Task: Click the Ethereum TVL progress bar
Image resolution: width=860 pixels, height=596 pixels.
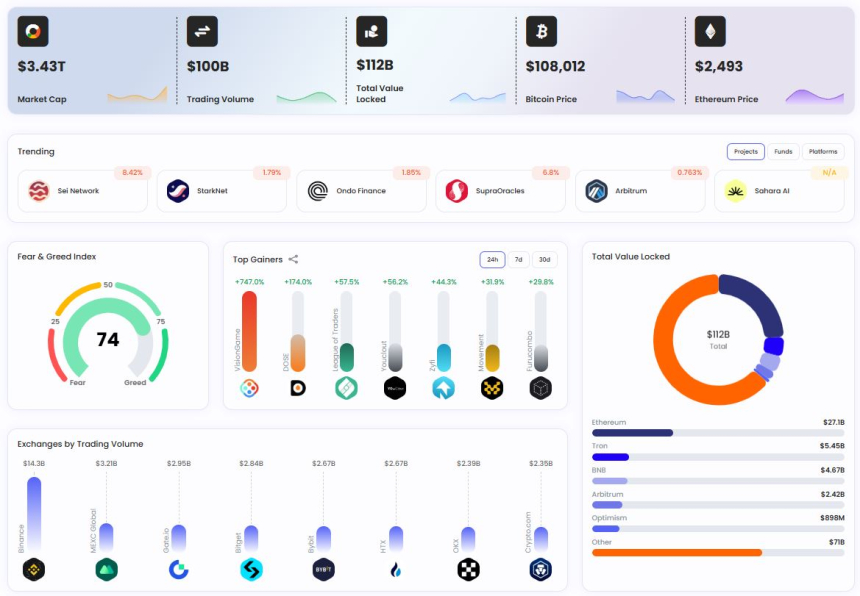Action: coord(718,433)
